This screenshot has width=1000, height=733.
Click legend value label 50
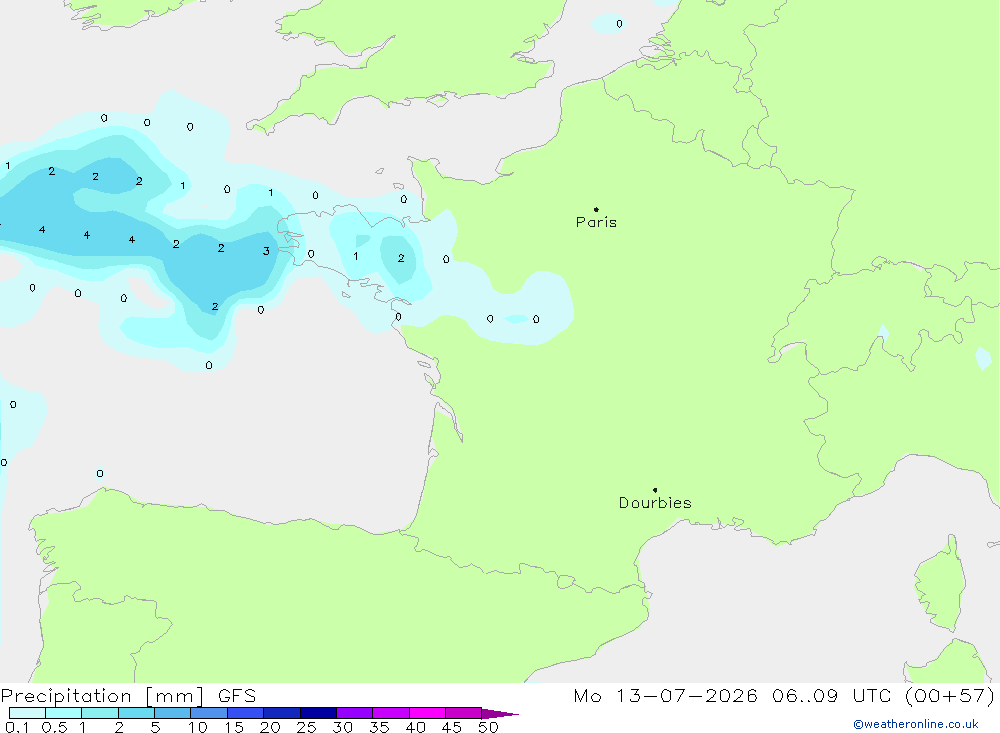click(x=488, y=727)
